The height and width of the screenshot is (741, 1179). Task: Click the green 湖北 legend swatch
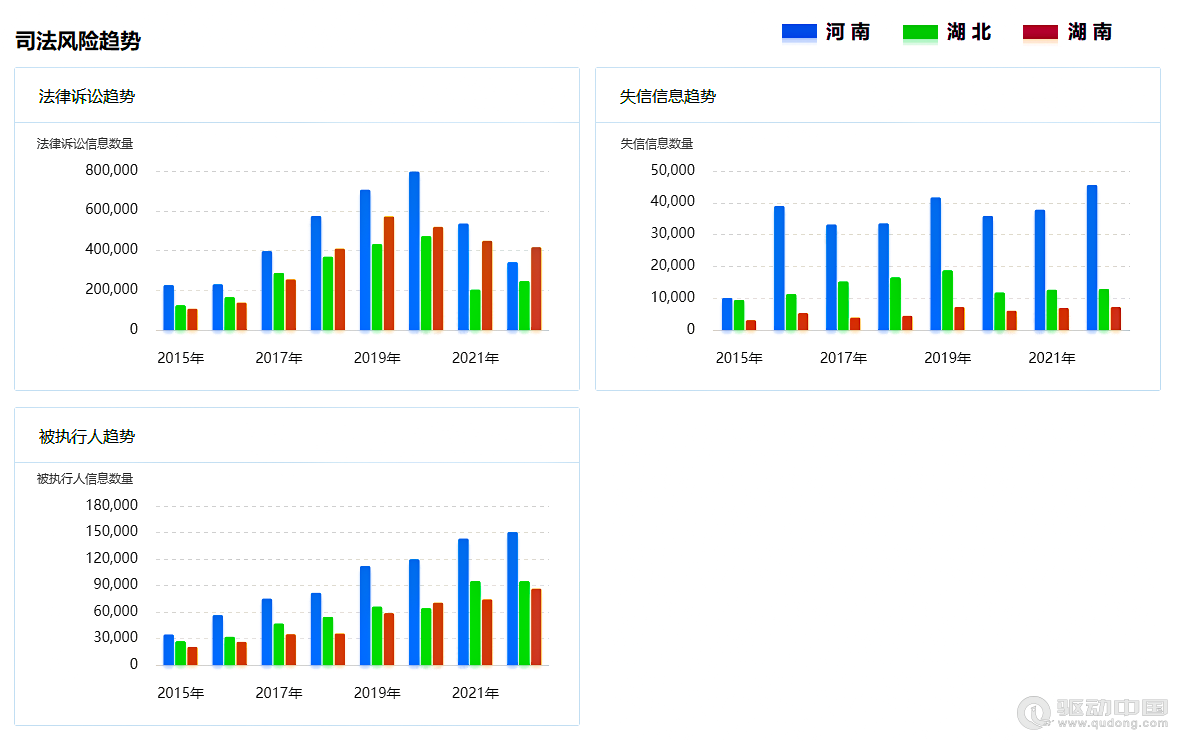[x=920, y=32]
